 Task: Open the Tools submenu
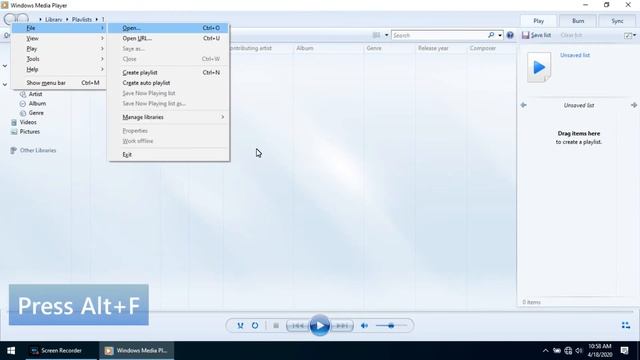tap(60, 59)
